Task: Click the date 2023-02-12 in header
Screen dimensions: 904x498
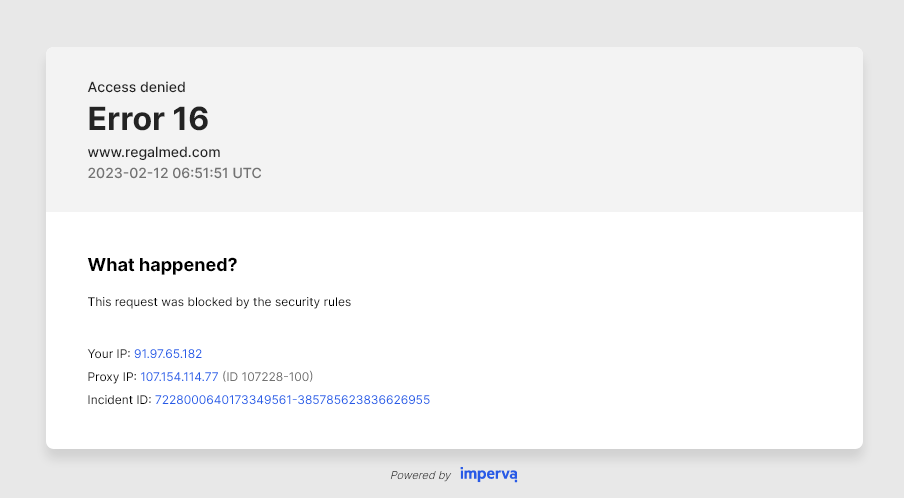Action: [126, 173]
